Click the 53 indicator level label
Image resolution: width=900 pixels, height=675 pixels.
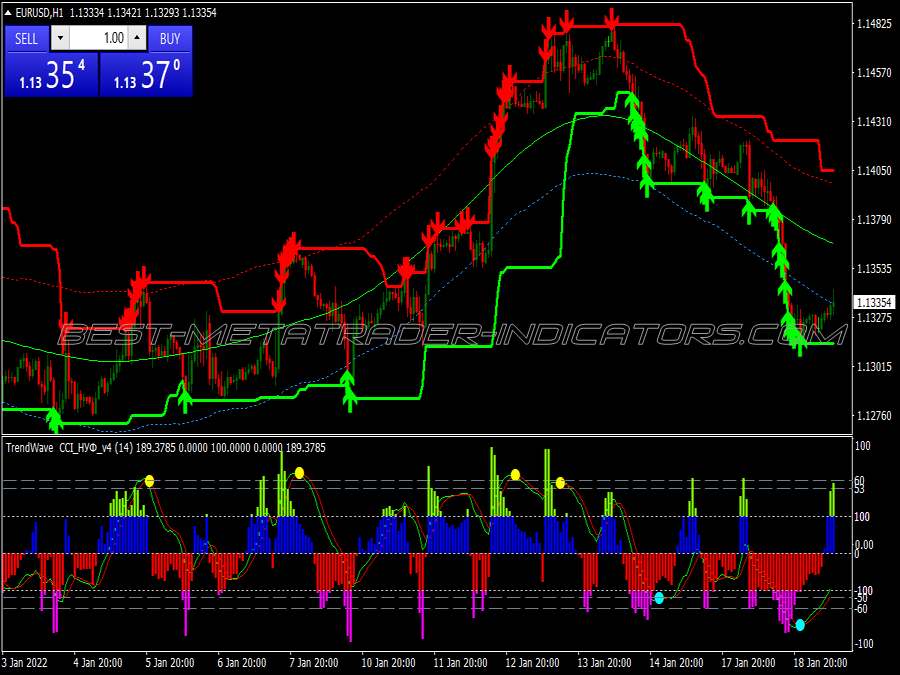click(x=859, y=490)
